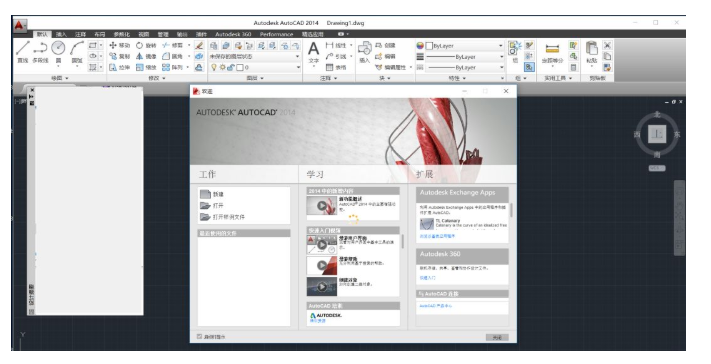This screenshot has height=364, width=711.
Task: Open the Text annotation tool
Action: click(313, 52)
